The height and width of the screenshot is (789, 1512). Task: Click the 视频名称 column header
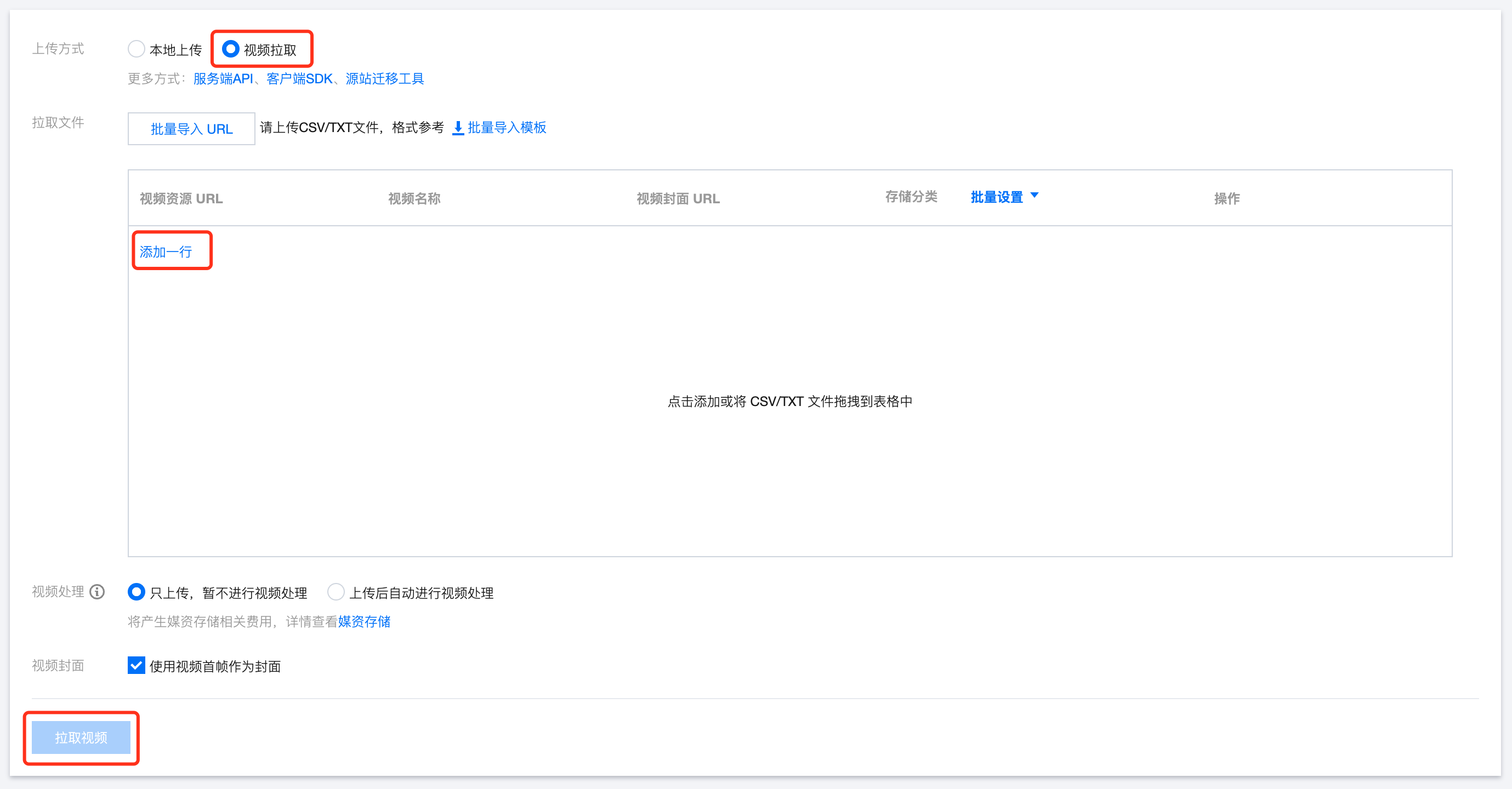pos(414,198)
